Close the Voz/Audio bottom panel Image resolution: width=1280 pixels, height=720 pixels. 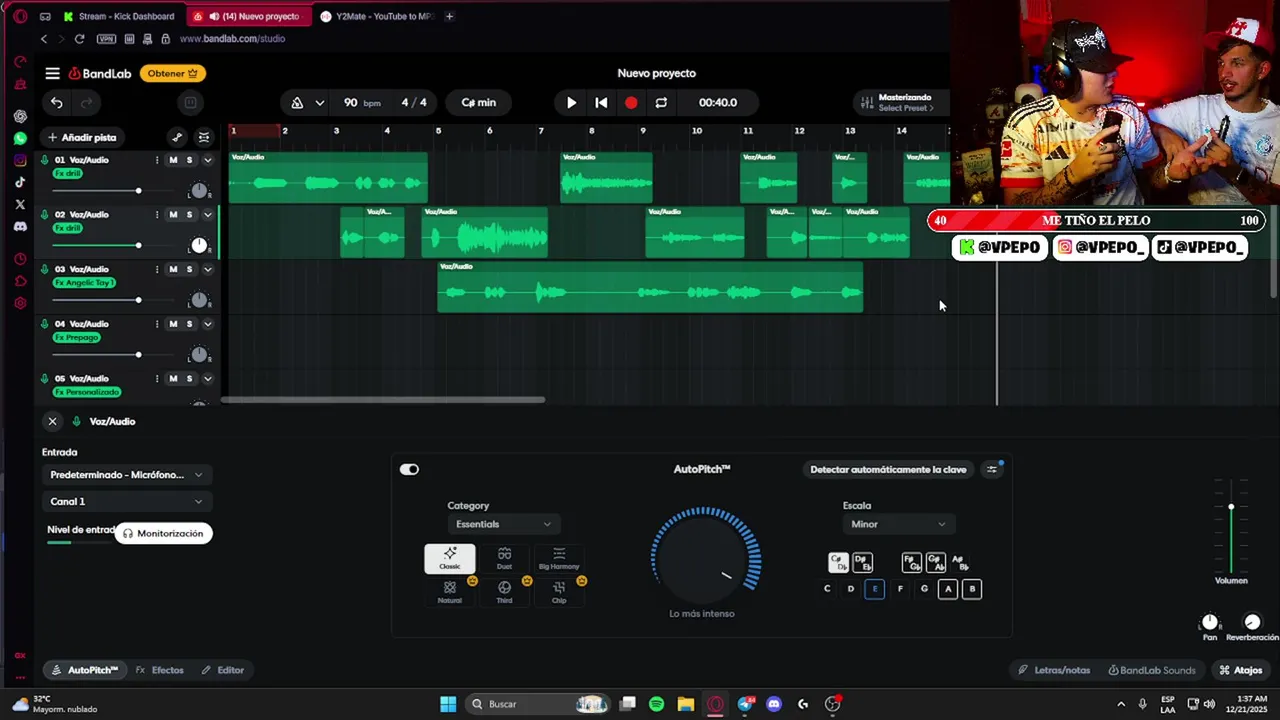pyautogui.click(x=52, y=421)
